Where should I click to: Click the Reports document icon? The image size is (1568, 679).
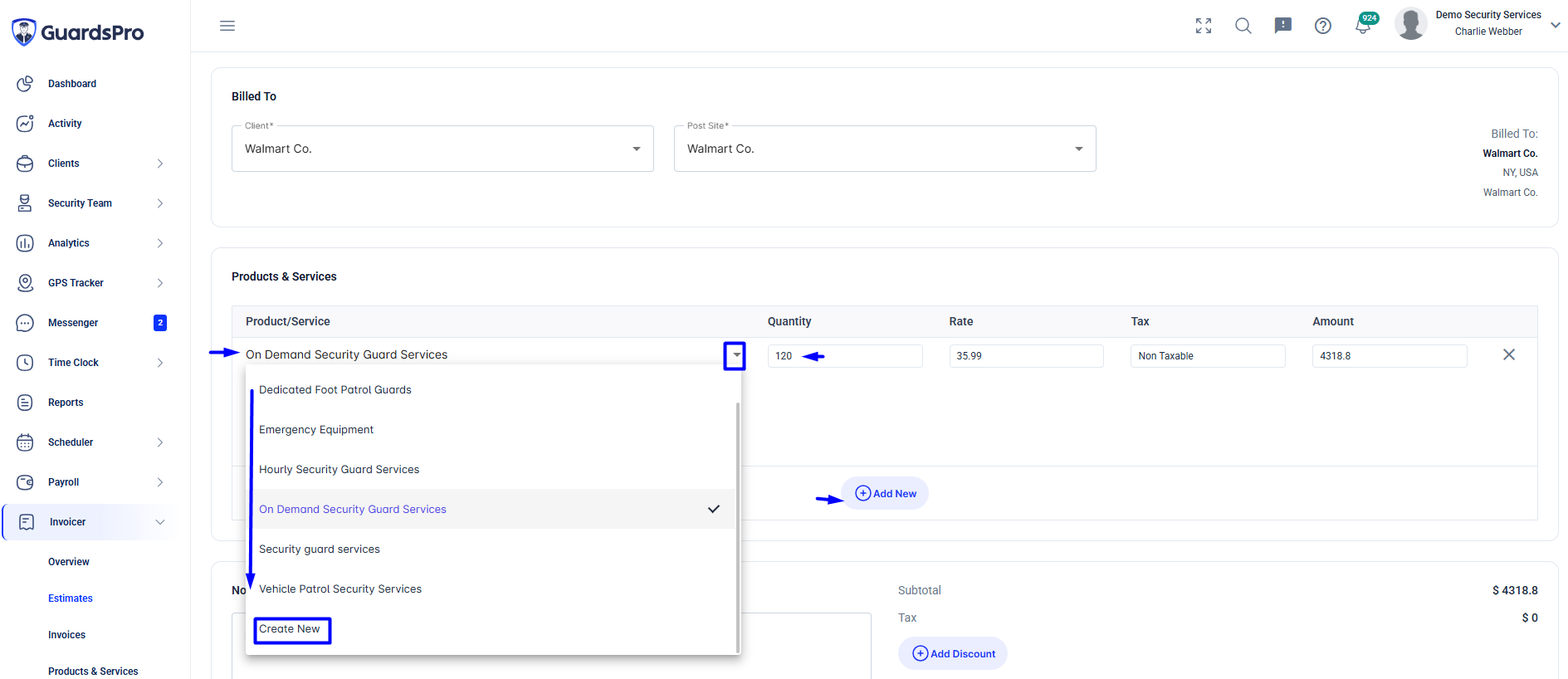pos(25,403)
